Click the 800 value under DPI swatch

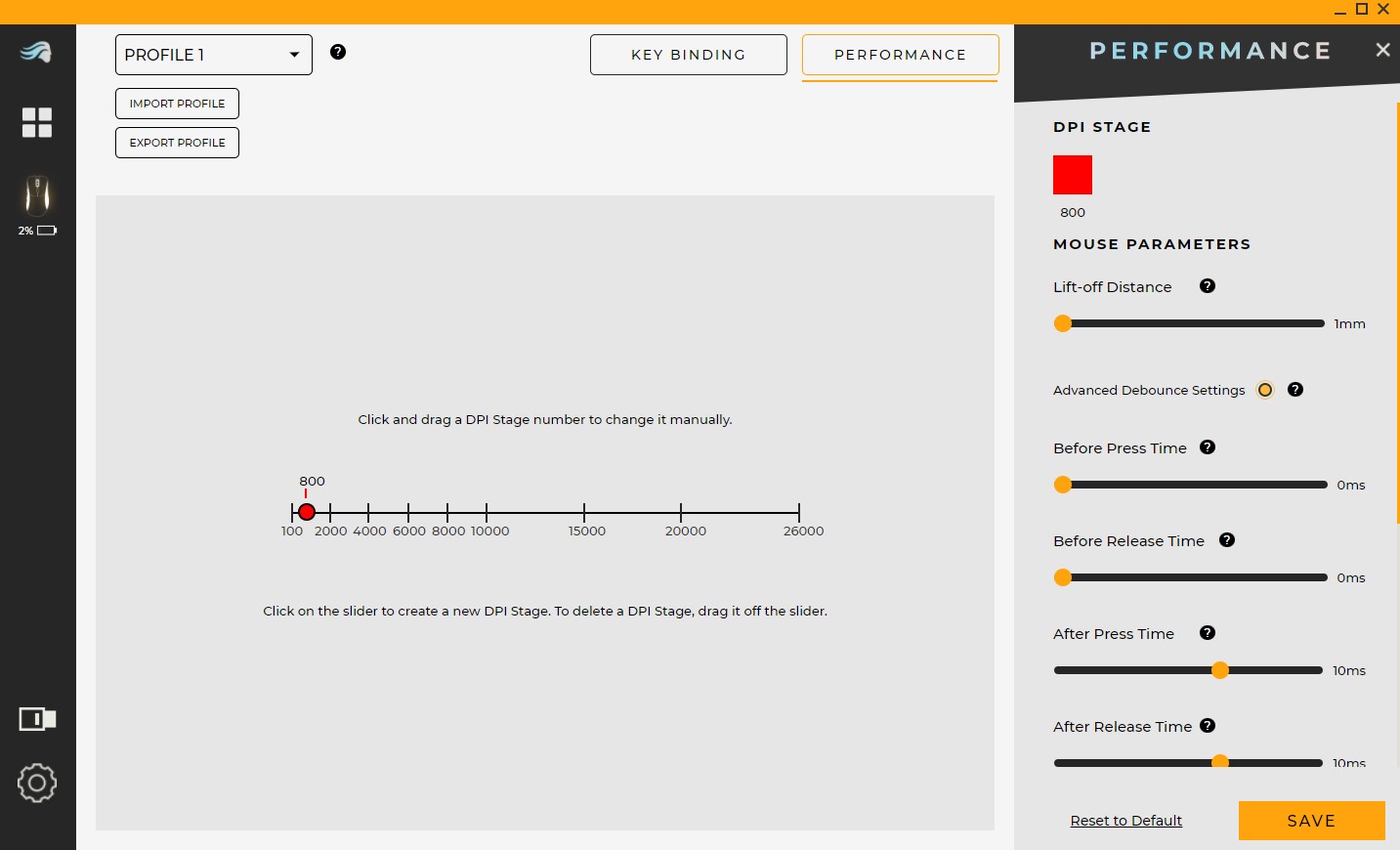coord(1073,212)
